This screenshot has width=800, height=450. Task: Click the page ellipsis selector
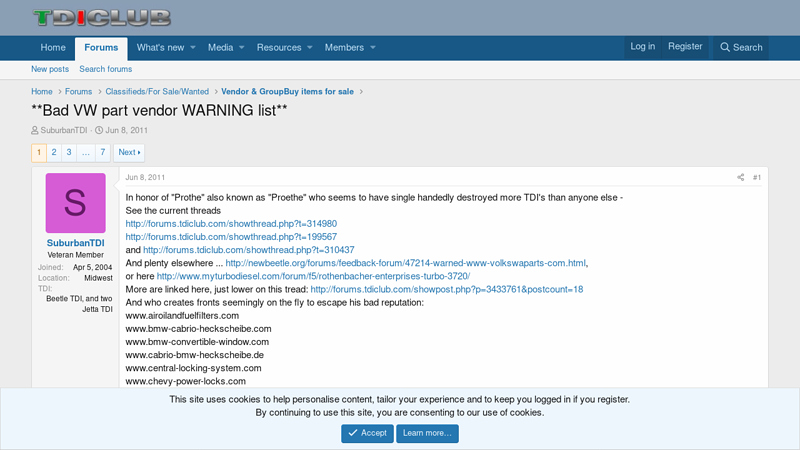tap(86, 152)
